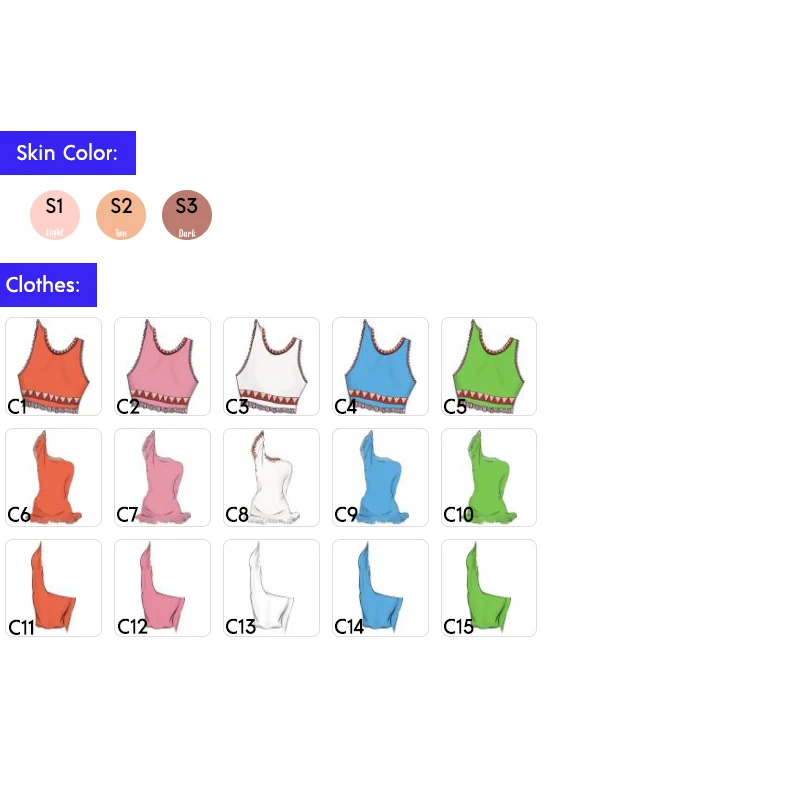800x800 pixels.
Task: Select the orange draped top C11
Action: (x=54, y=588)
